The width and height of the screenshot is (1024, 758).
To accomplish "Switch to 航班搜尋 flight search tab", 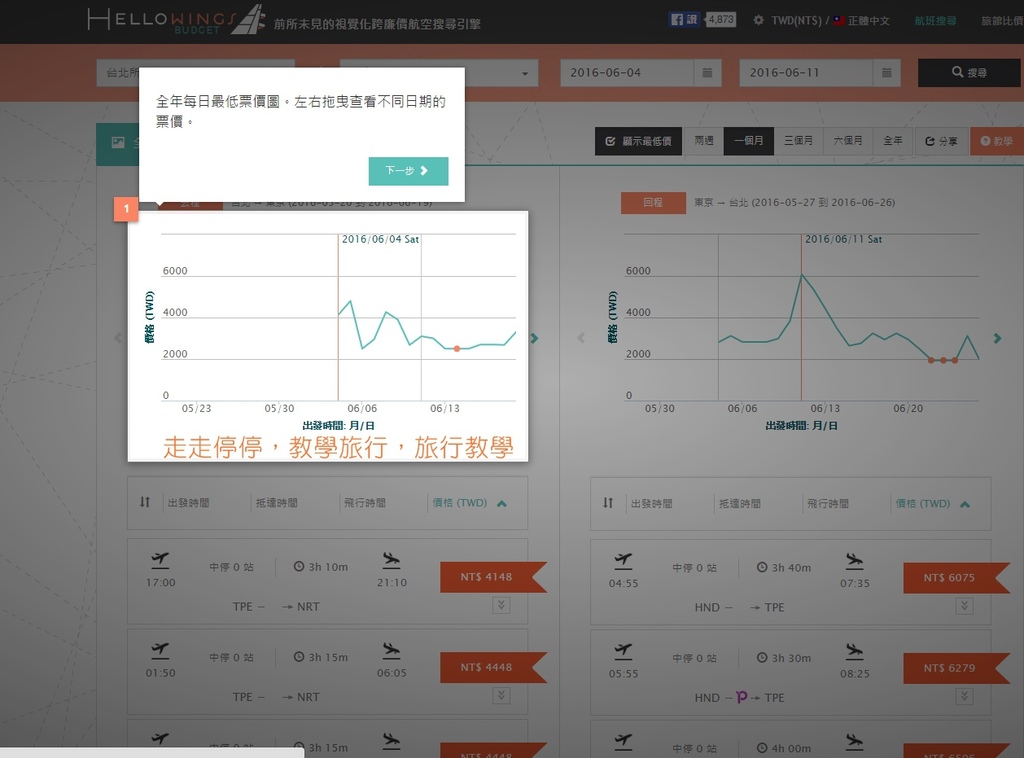I will (935, 20).
